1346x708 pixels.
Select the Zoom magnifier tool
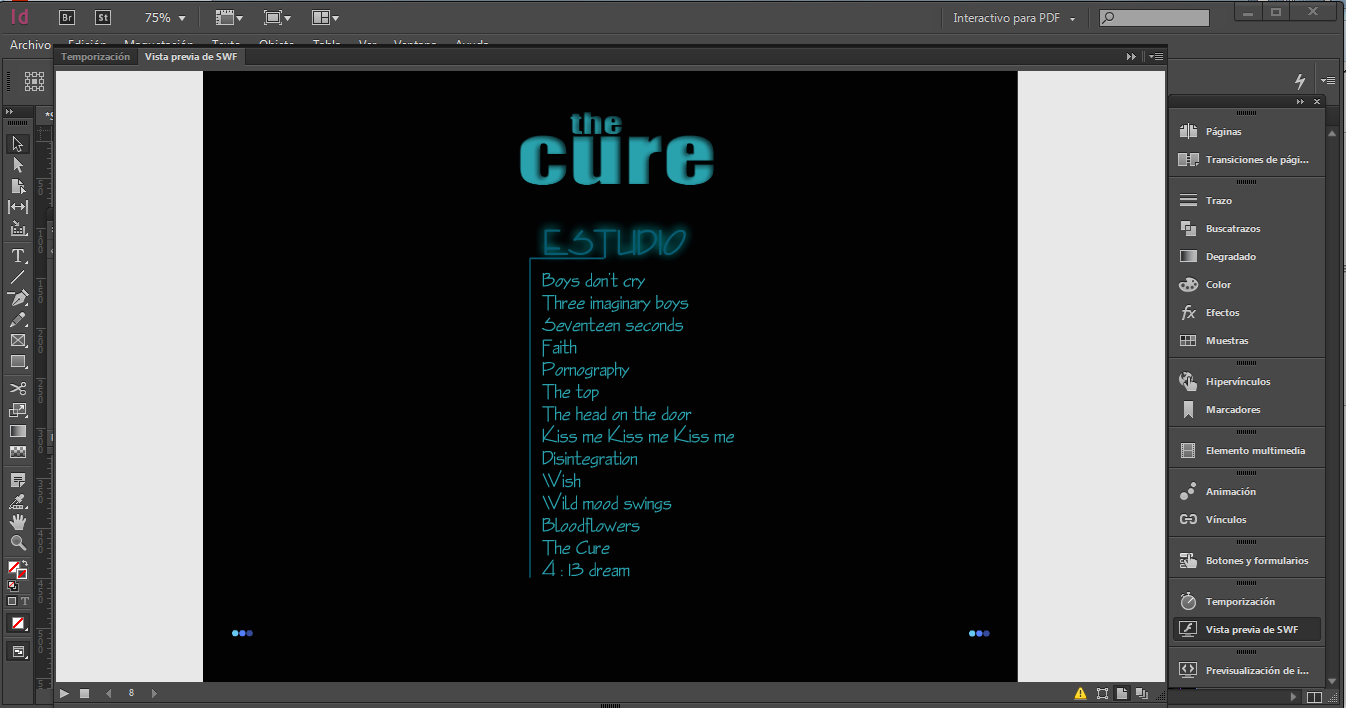tap(18, 543)
